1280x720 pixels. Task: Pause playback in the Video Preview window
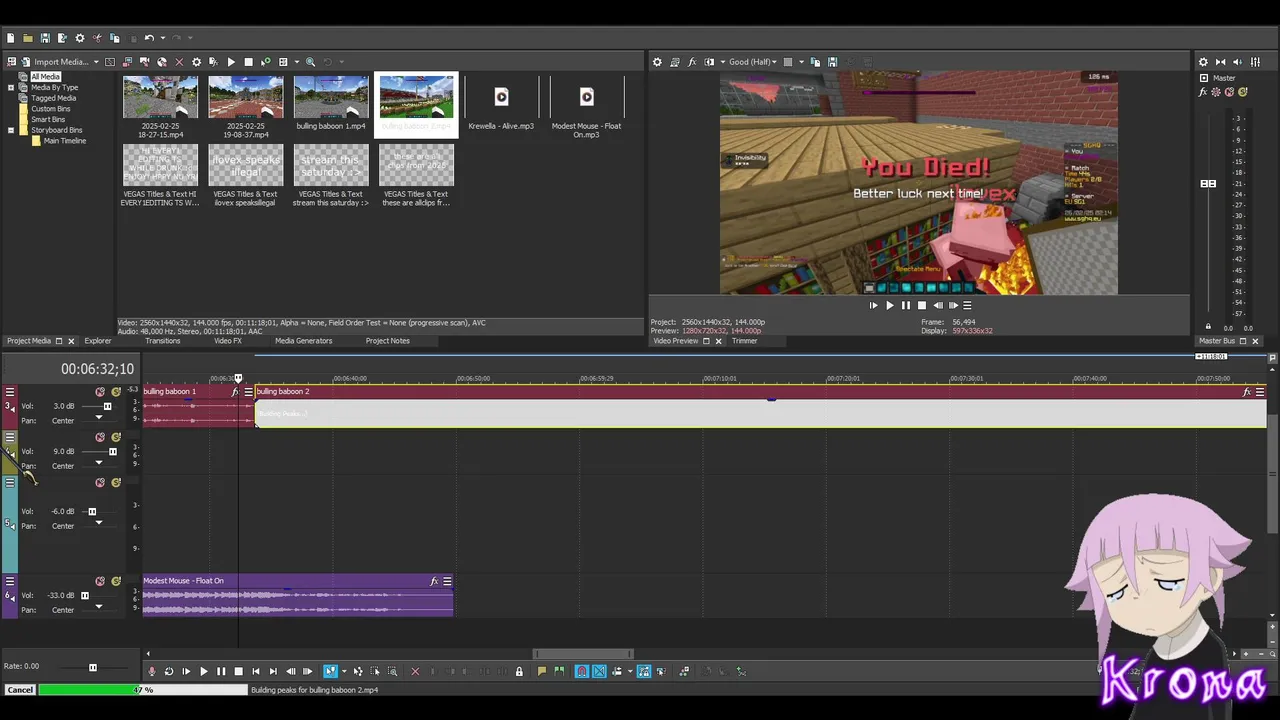click(x=906, y=305)
